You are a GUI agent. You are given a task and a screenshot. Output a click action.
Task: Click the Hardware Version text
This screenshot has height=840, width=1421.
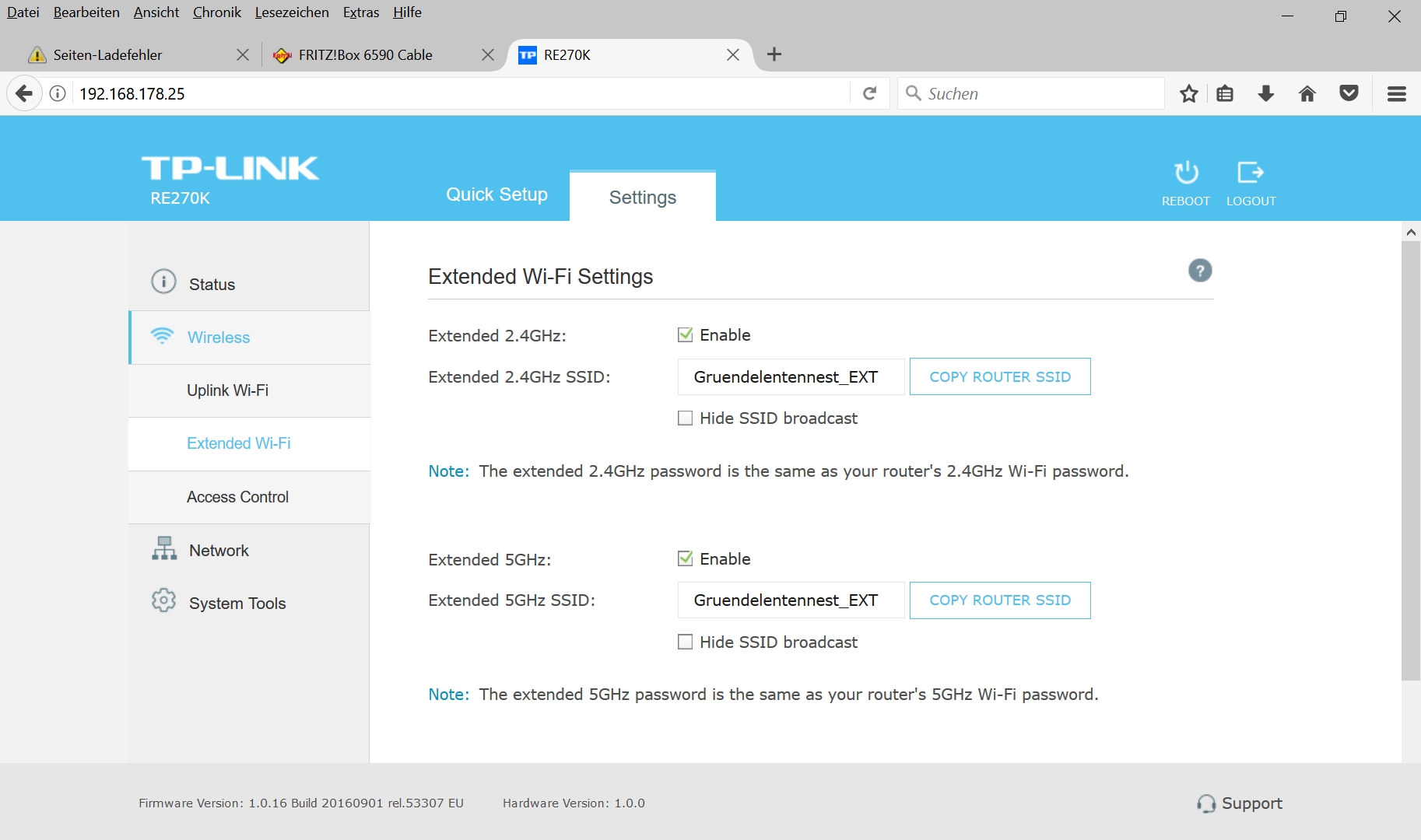tap(574, 803)
